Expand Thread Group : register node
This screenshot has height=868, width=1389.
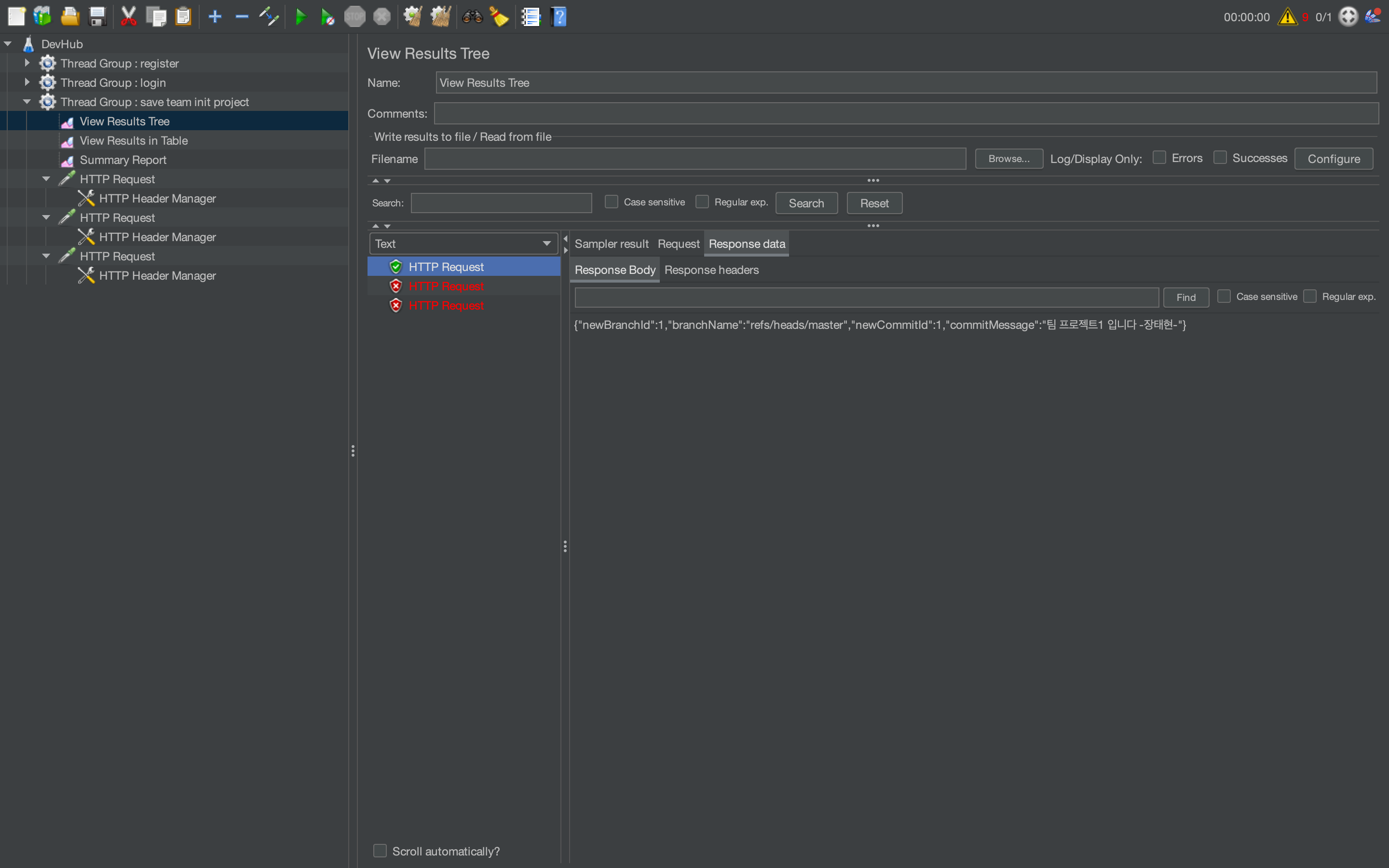27,63
